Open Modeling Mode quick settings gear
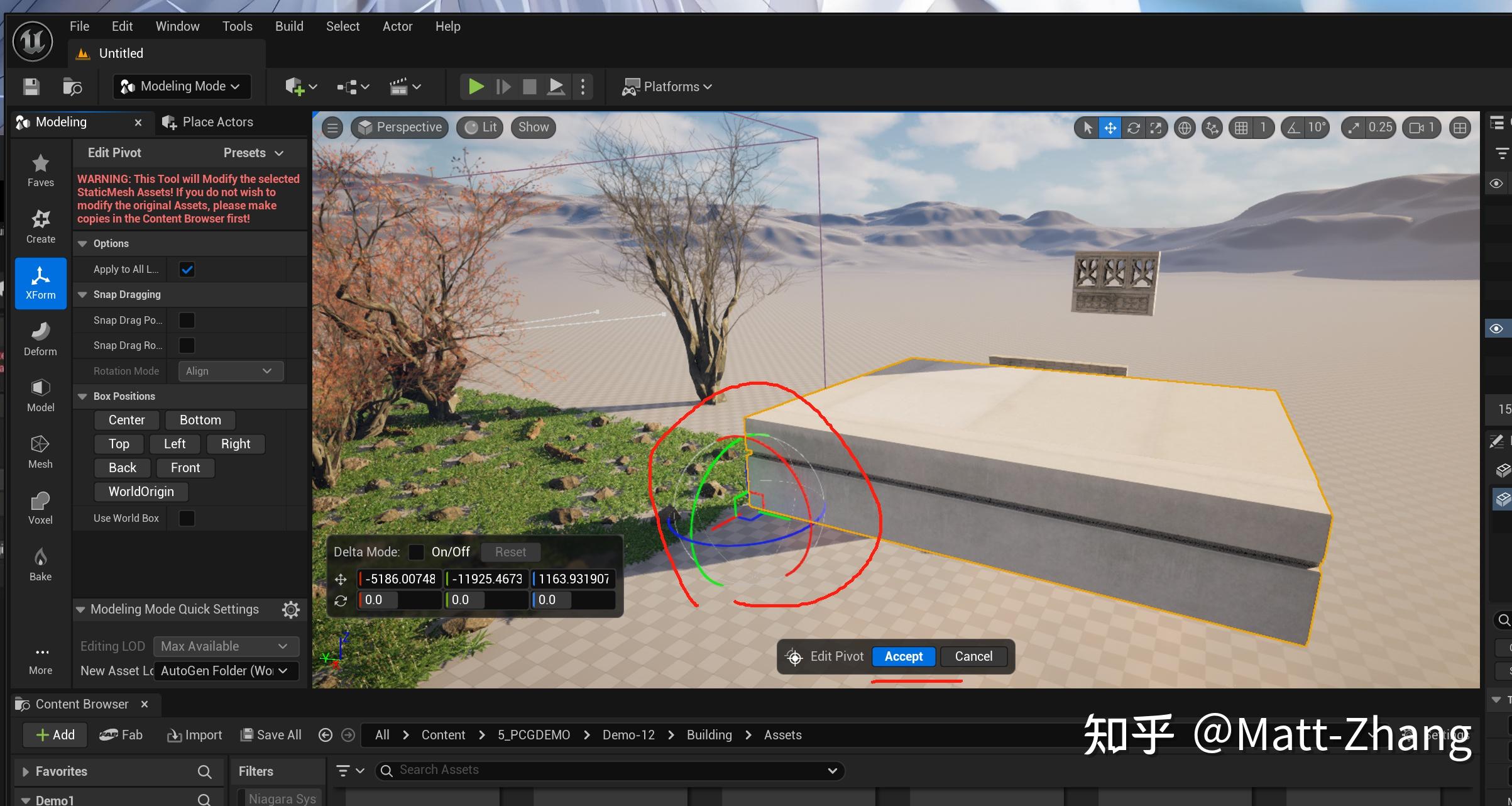Screen dimensions: 1512x806 pyautogui.click(x=290, y=609)
